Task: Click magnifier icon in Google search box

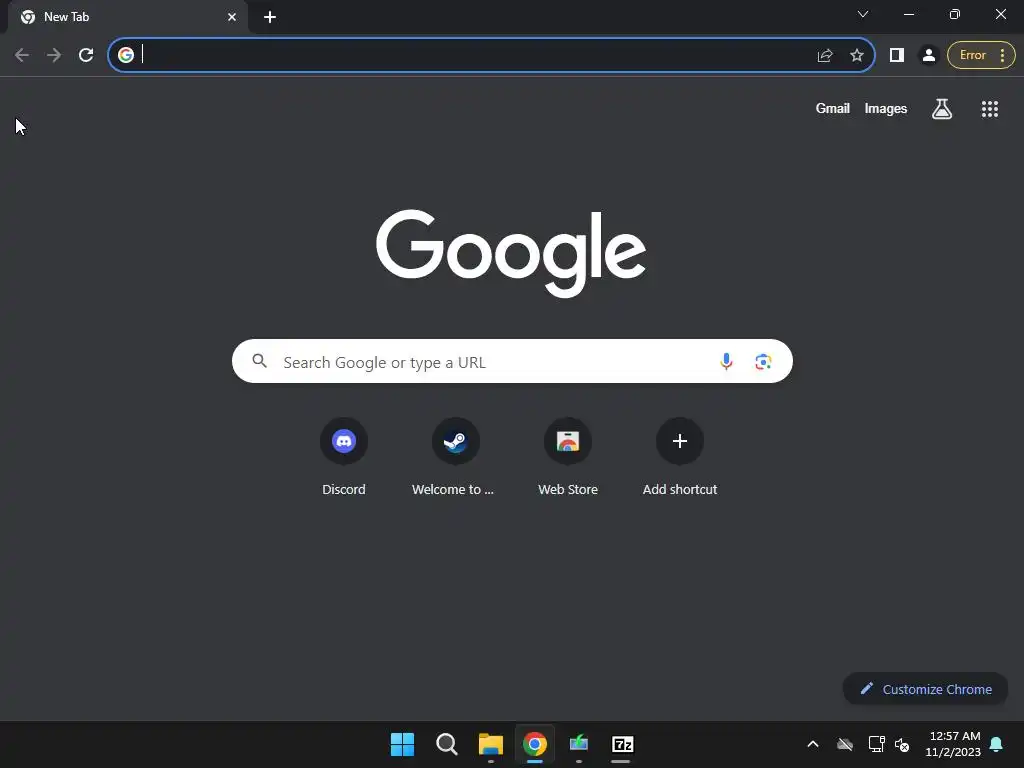Action: click(260, 360)
